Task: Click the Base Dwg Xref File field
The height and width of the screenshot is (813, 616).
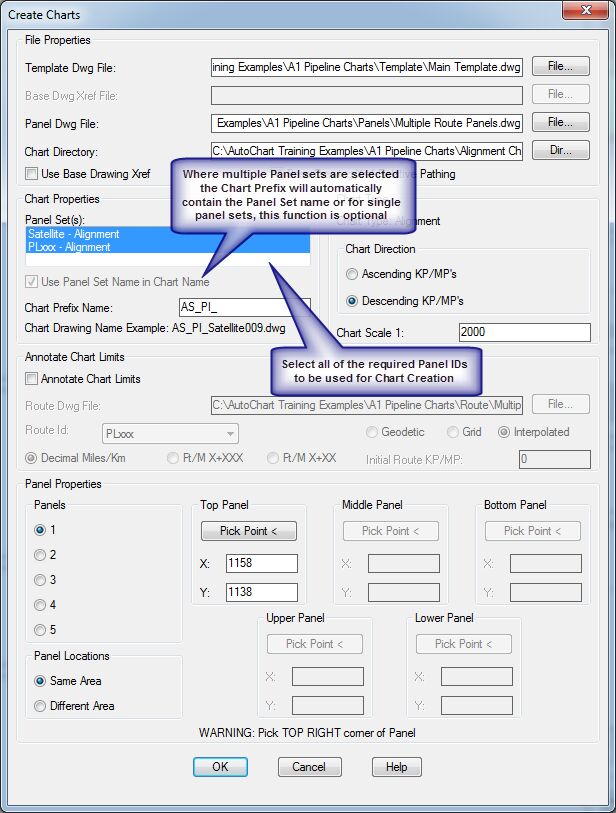Action: 367,95
